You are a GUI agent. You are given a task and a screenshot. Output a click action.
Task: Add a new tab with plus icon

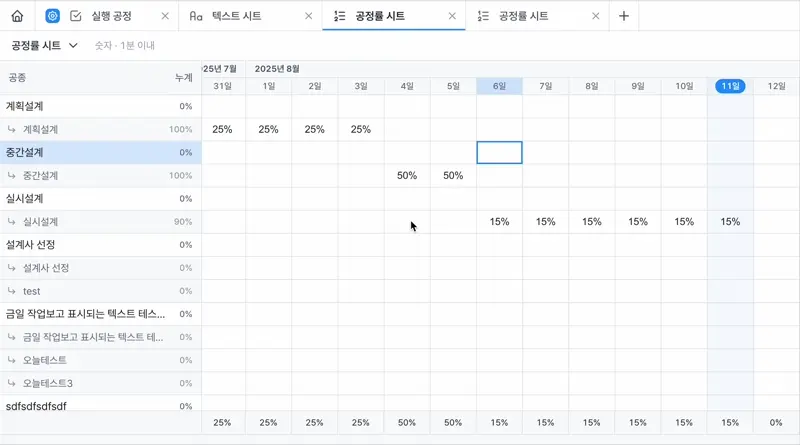pos(624,16)
